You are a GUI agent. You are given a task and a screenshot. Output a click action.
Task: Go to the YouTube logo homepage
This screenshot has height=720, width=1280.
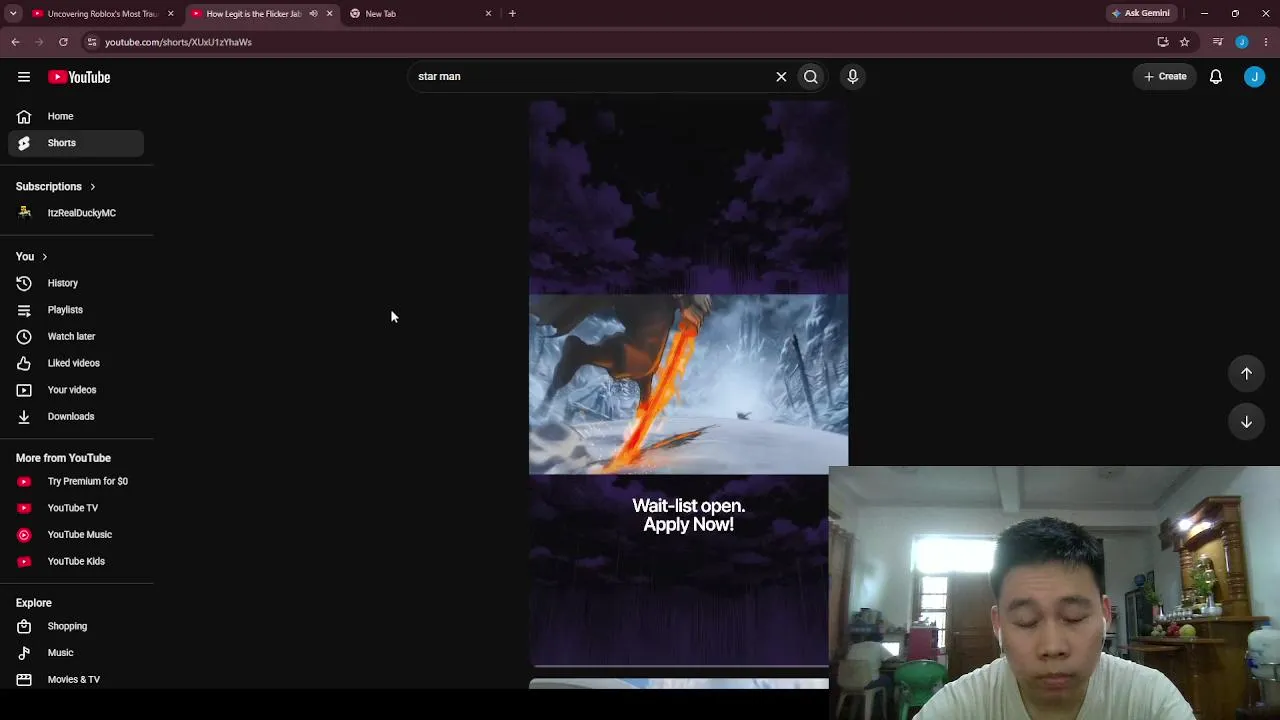[79, 77]
